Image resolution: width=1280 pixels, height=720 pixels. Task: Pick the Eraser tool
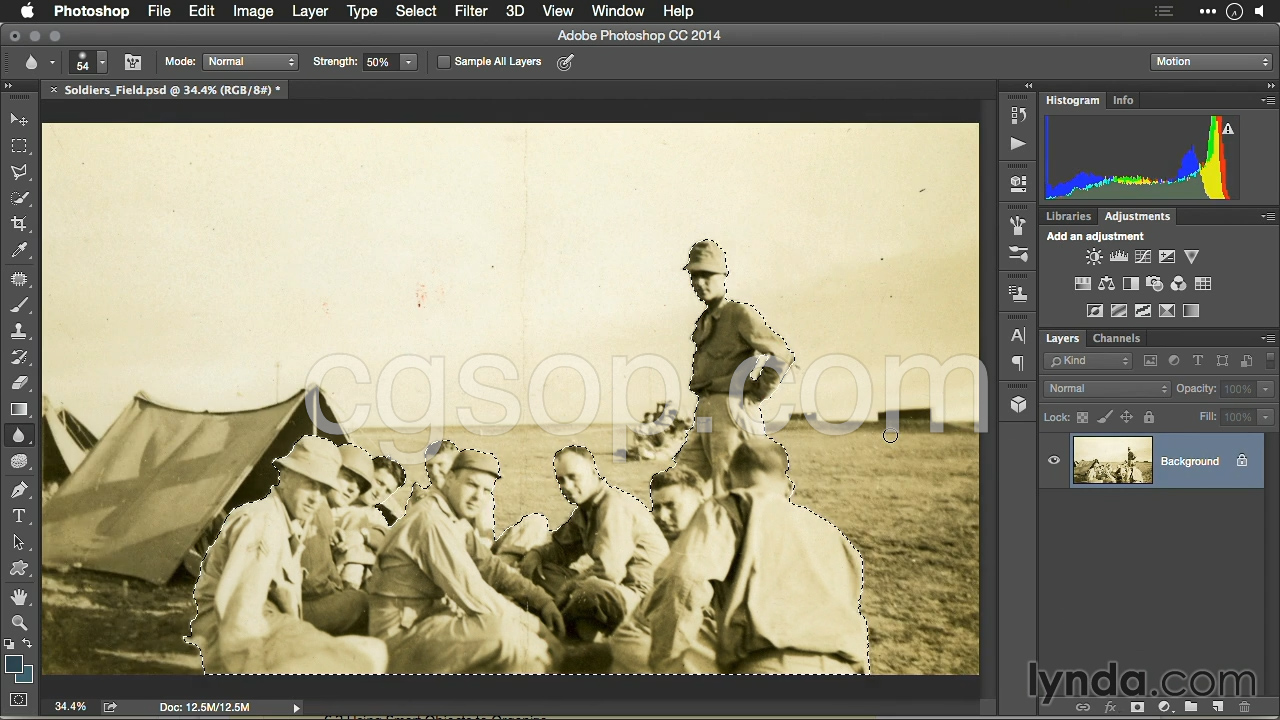click(19, 383)
